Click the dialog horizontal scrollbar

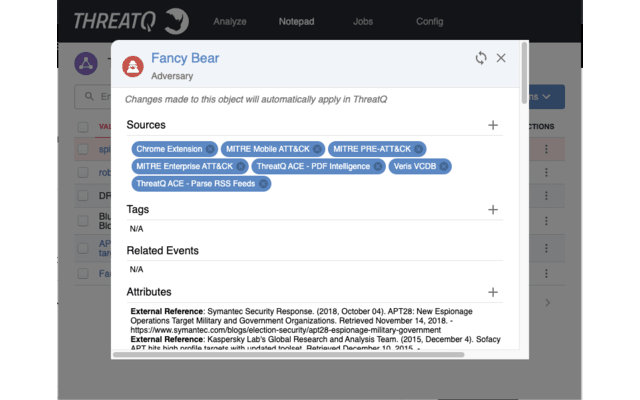[289, 354]
